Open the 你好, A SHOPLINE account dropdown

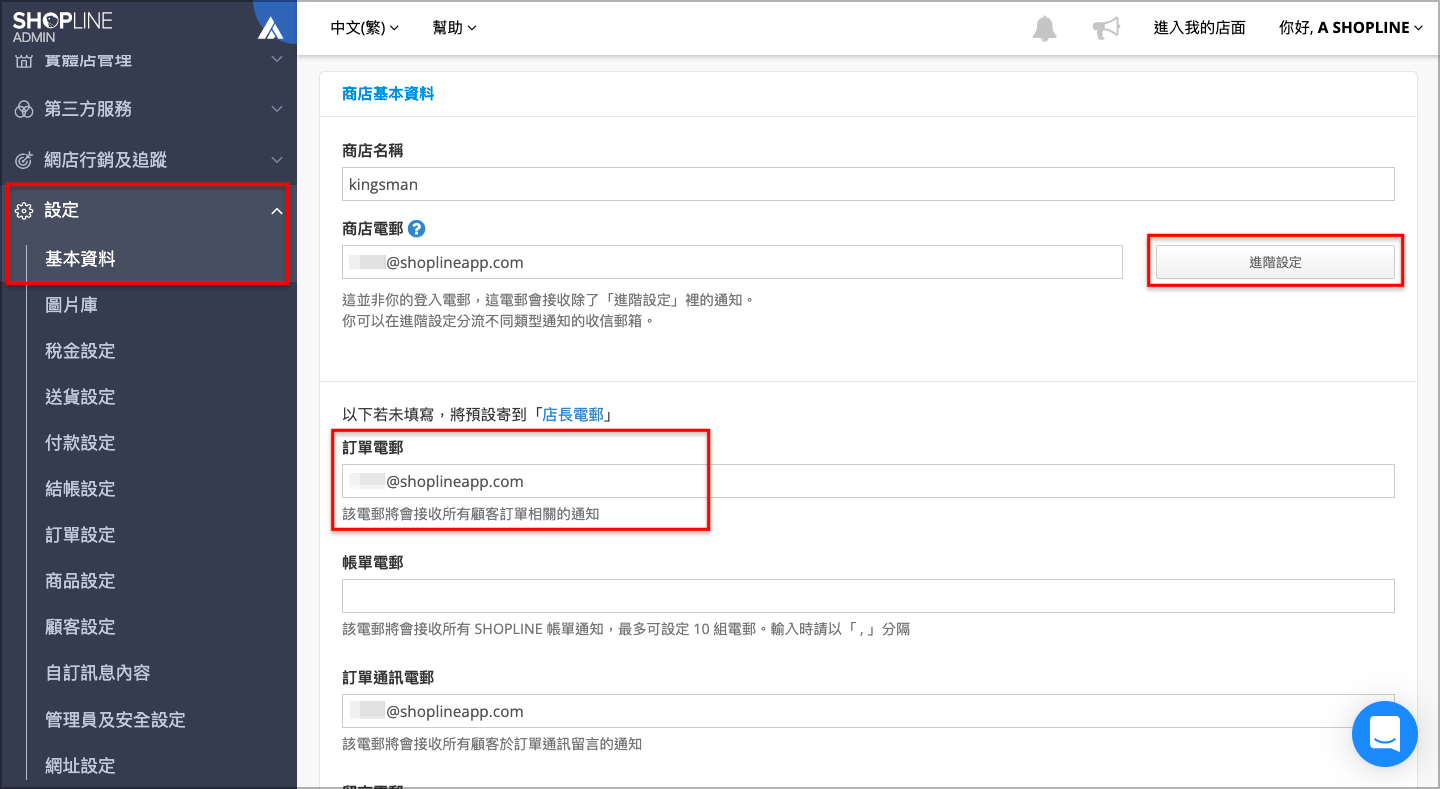tap(1351, 28)
